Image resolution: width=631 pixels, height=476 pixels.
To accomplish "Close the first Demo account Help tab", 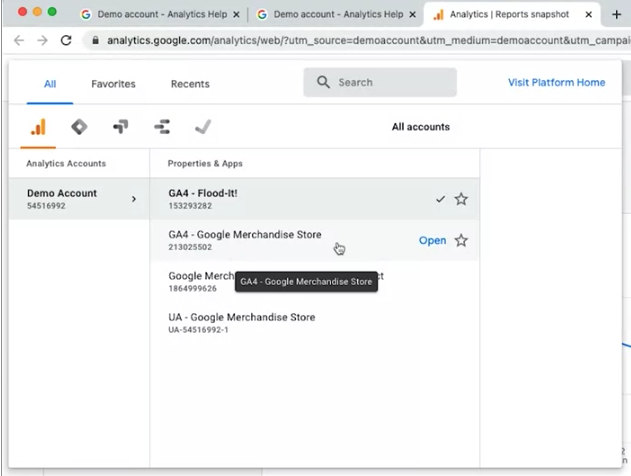I will 237,14.
